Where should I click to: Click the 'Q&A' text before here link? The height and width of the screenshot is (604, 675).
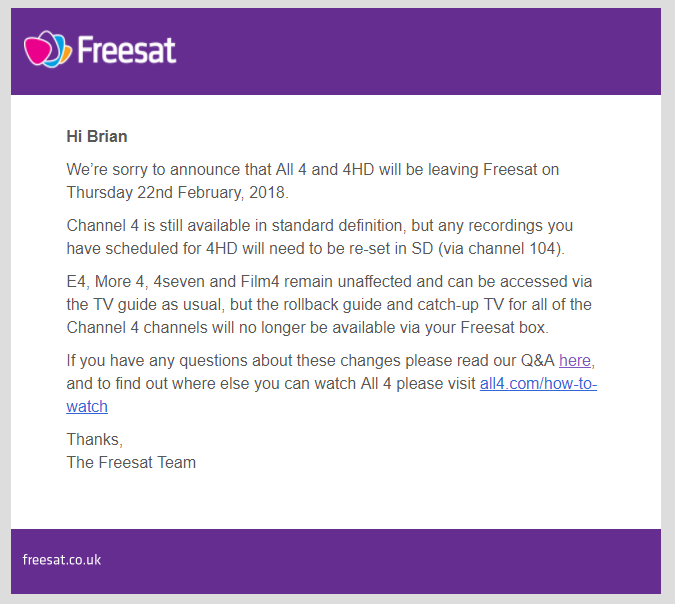538,360
